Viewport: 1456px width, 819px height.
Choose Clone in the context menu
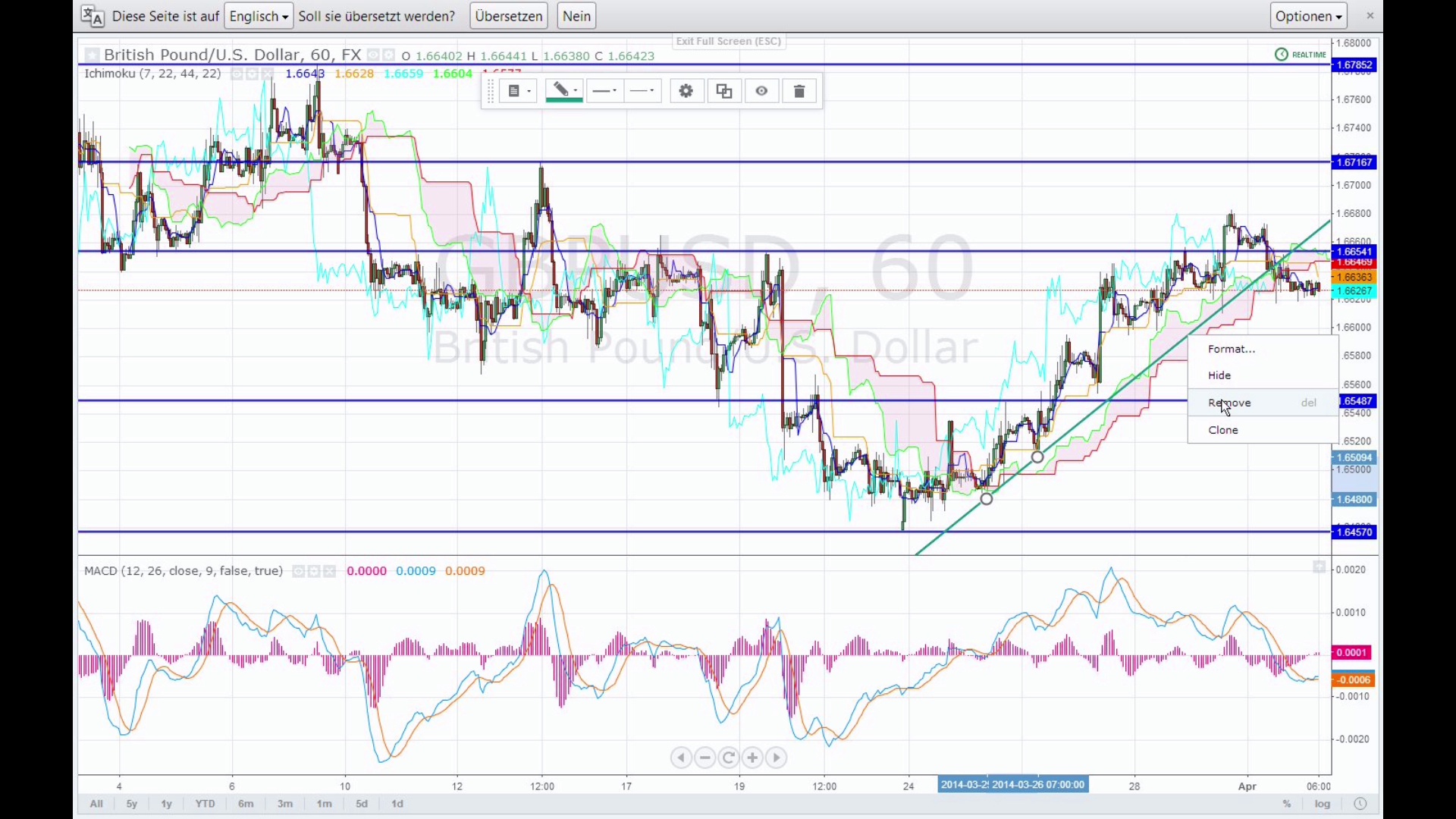tap(1223, 430)
